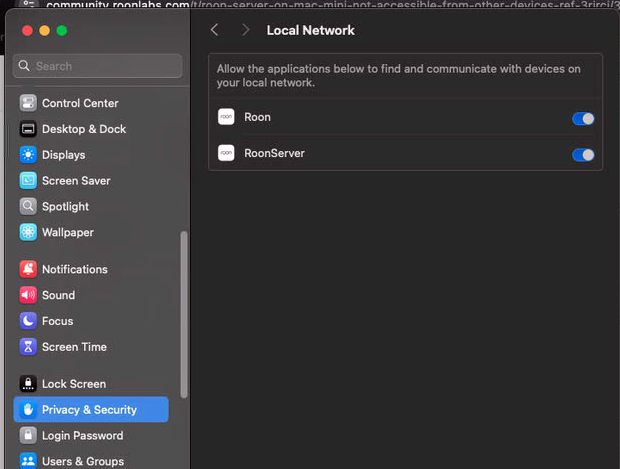This screenshot has width=620, height=469.
Task: Open Desktop & Dock icon in sidebar
Action: pos(28,129)
